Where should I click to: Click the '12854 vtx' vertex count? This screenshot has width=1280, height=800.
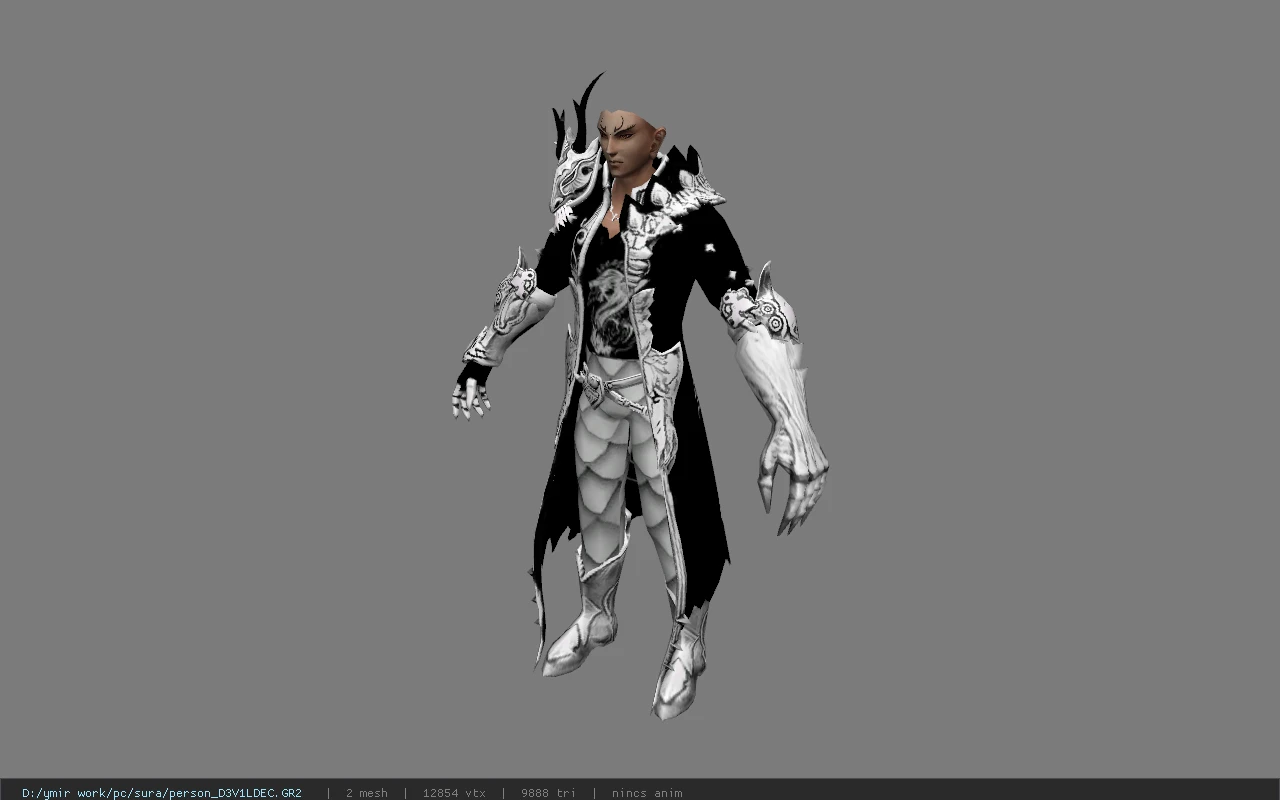point(454,793)
